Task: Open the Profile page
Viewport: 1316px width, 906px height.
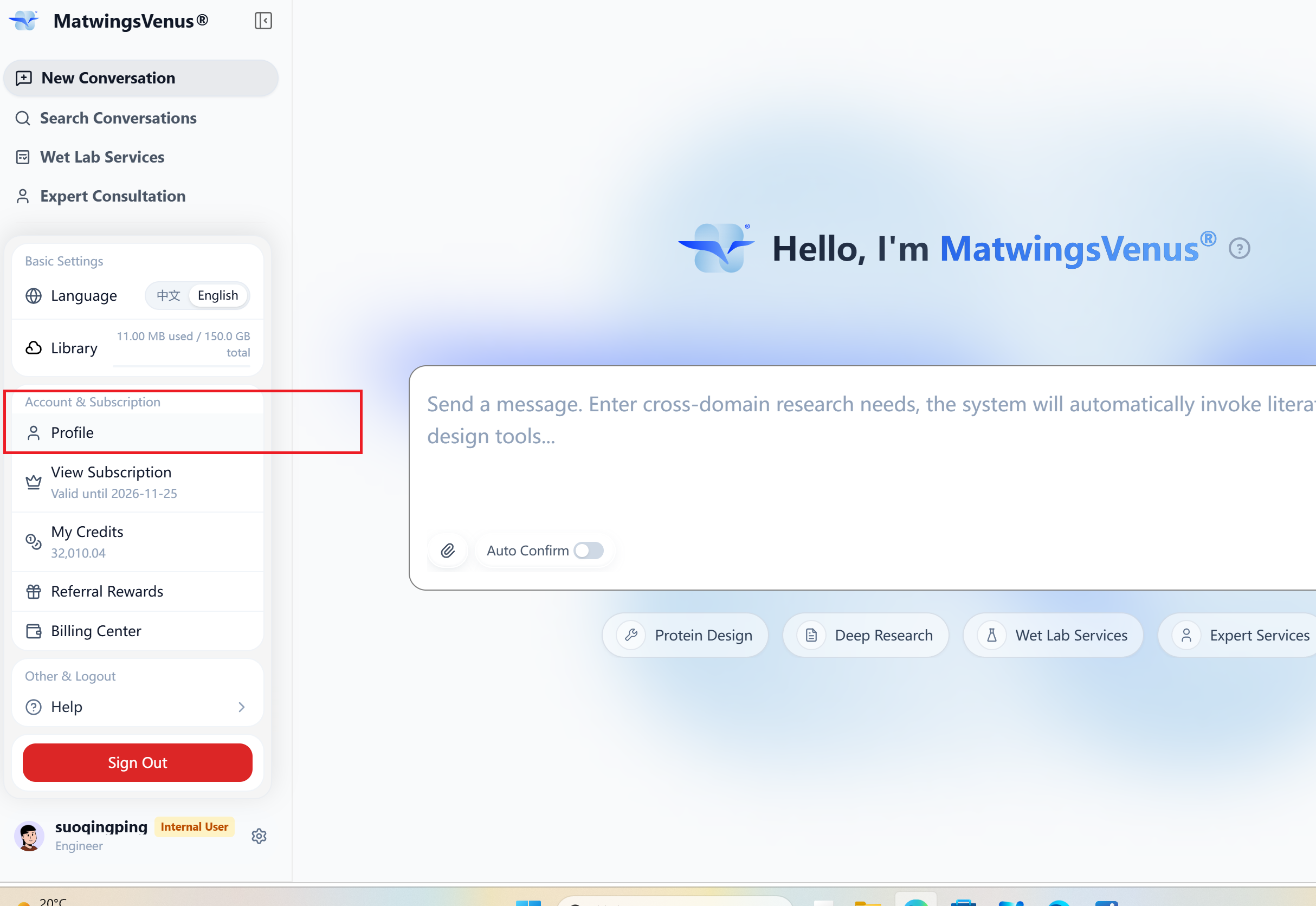Action: (x=137, y=433)
